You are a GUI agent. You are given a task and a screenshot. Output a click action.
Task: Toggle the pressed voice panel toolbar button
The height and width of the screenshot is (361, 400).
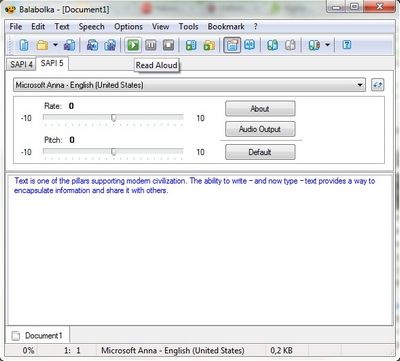click(232, 45)
